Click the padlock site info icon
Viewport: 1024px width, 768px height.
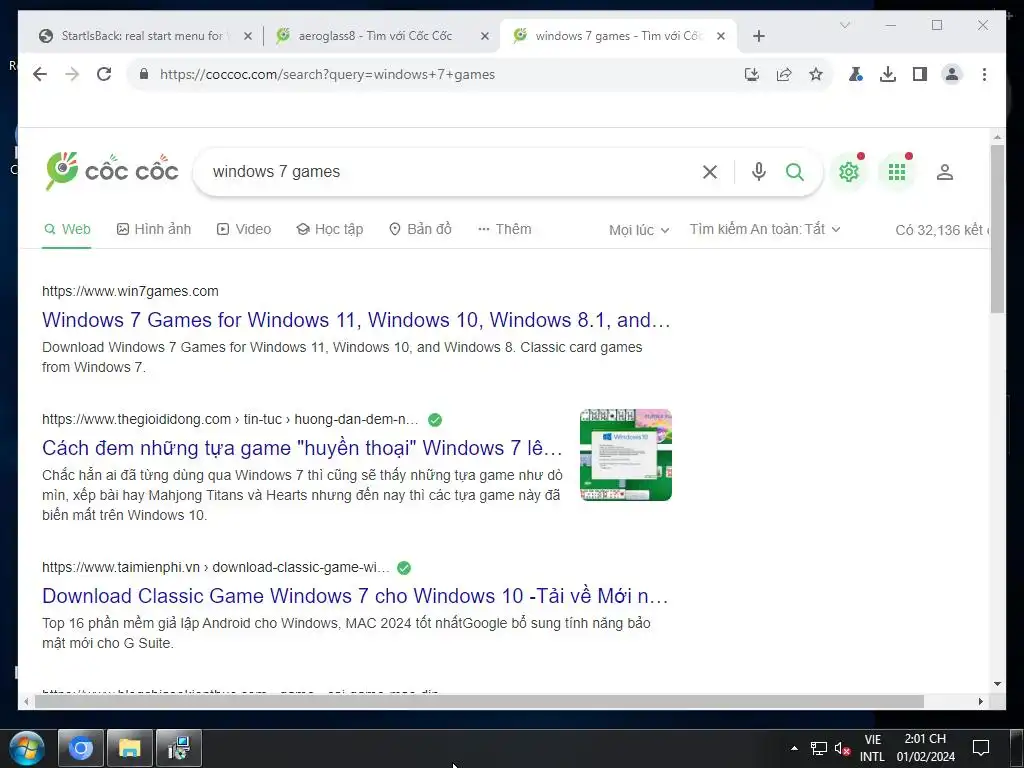point(144,74)
